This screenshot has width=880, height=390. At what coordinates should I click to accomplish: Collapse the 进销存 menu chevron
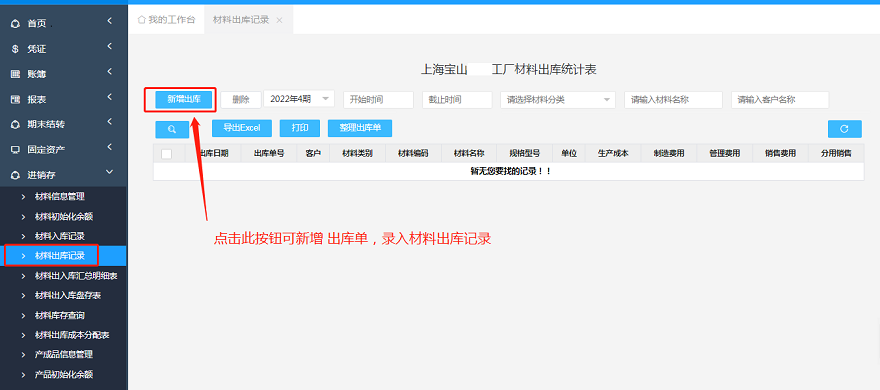point(110,172)
